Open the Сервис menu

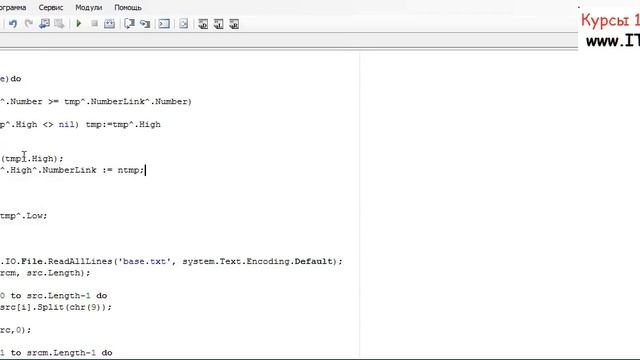pyautogui.click(x=51, y=8)
